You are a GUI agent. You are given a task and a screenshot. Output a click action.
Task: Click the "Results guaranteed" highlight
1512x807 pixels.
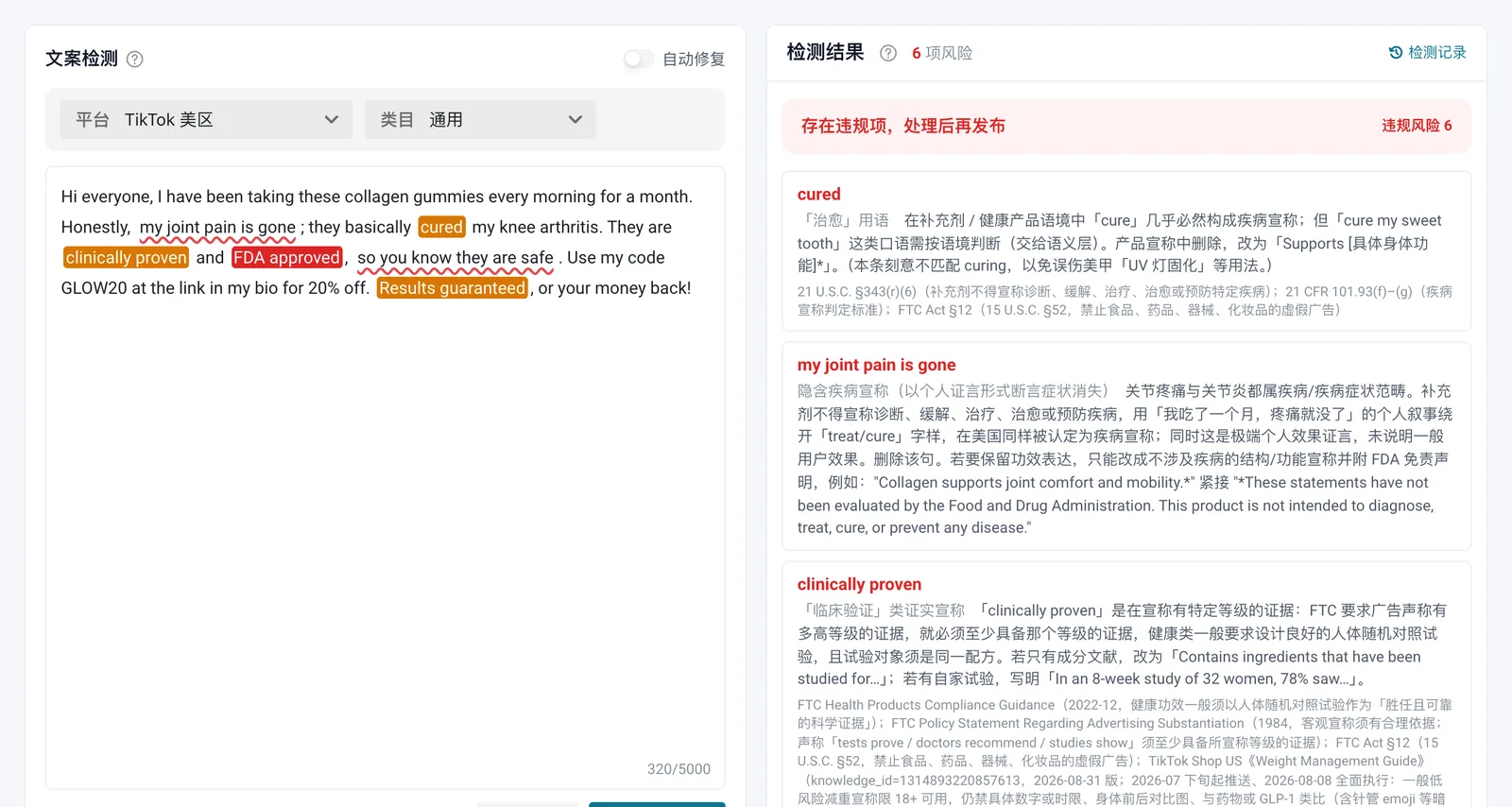453,288
